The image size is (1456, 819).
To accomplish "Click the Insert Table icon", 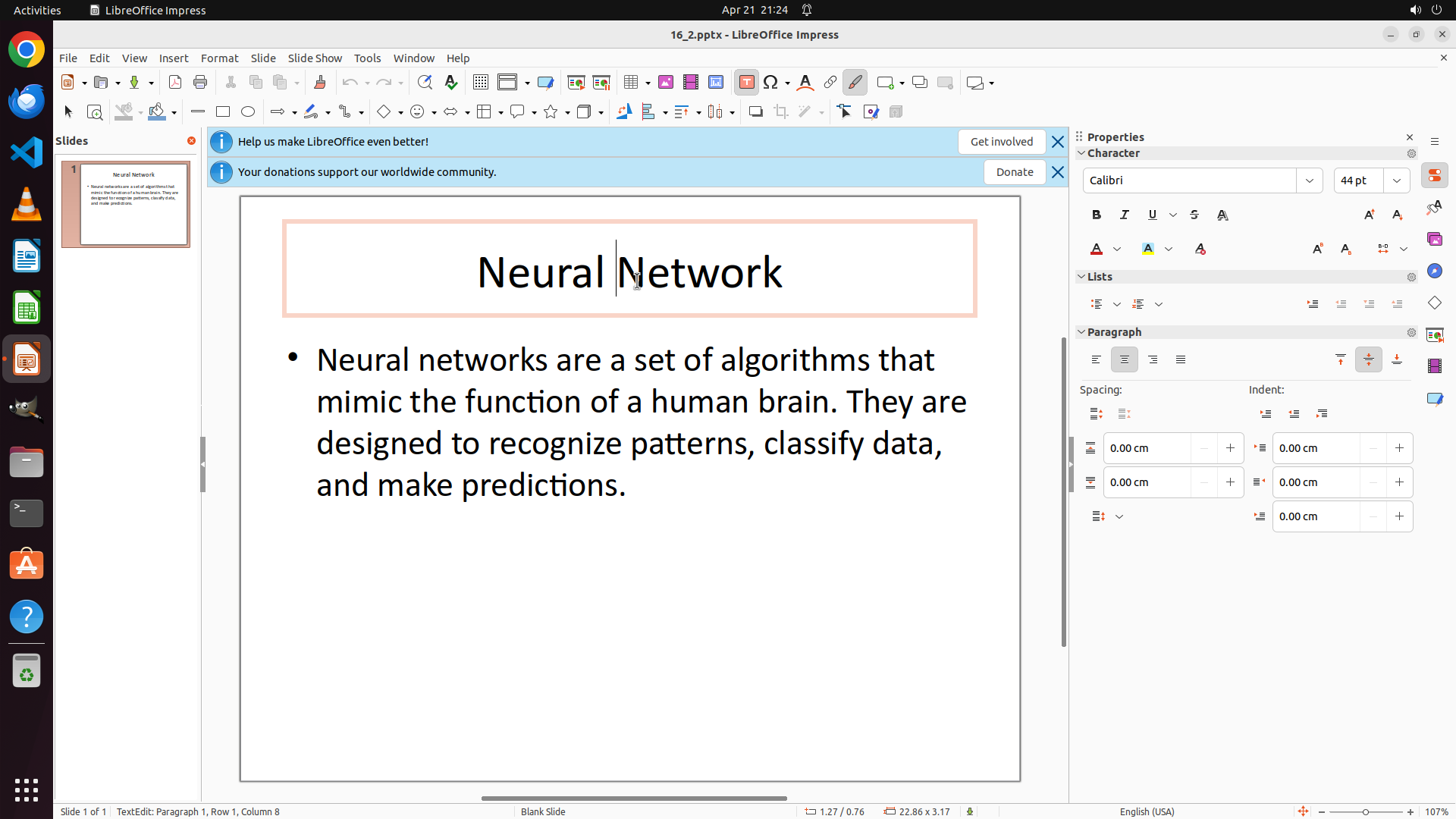I will (631, 83).
